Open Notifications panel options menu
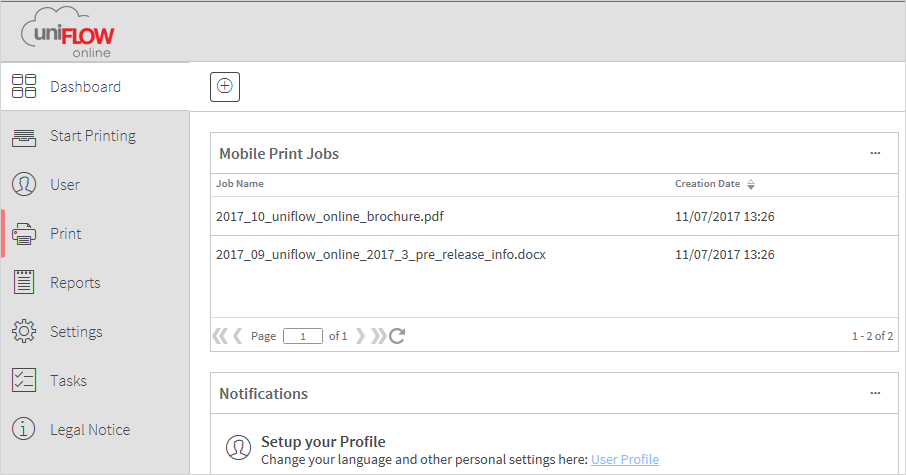This screenshot has height=475, width=906. (875, 393)
